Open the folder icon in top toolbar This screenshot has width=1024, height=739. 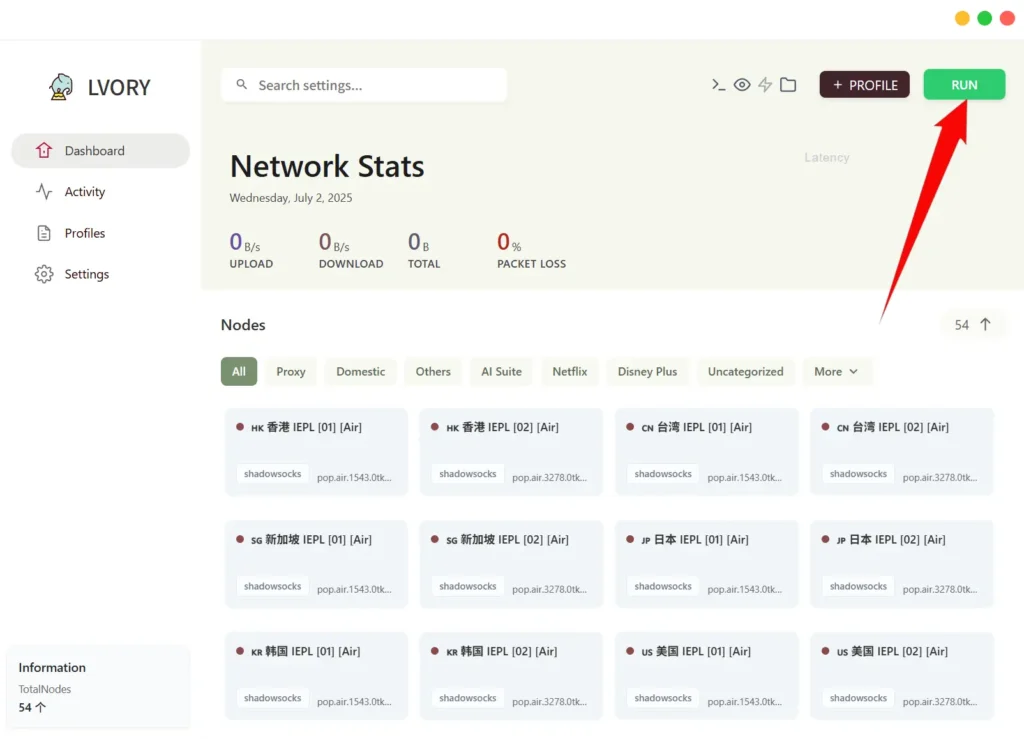pos(788,85)
